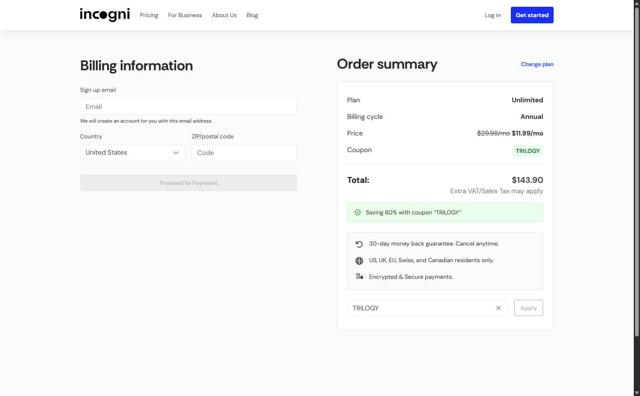640x396 pixels.
Task: Click the Encrypted & Secure payments text
Action: (x=411, y=277)
